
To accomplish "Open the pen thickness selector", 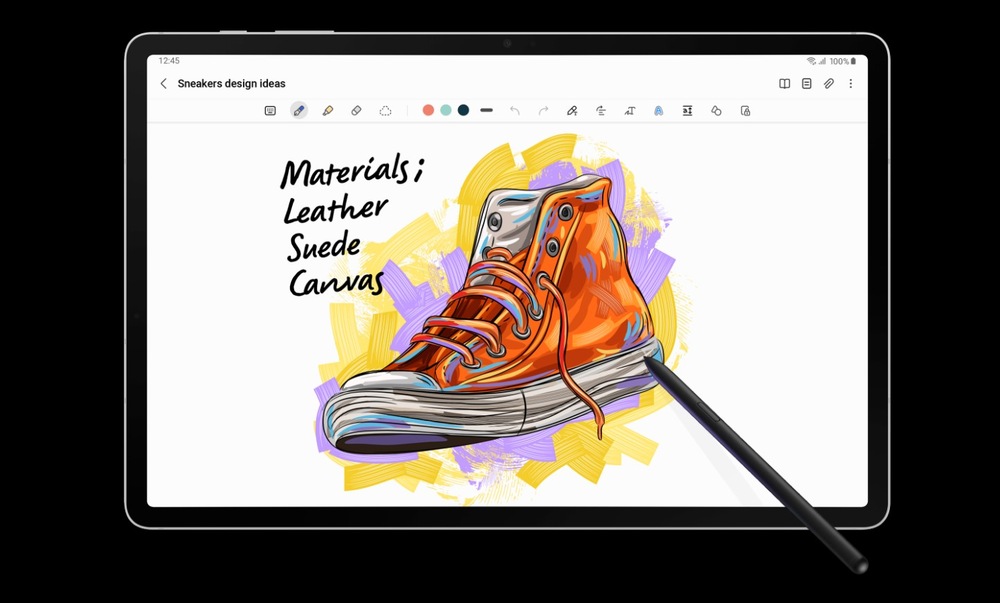I will pyautogui.click(x=486, y=110).
